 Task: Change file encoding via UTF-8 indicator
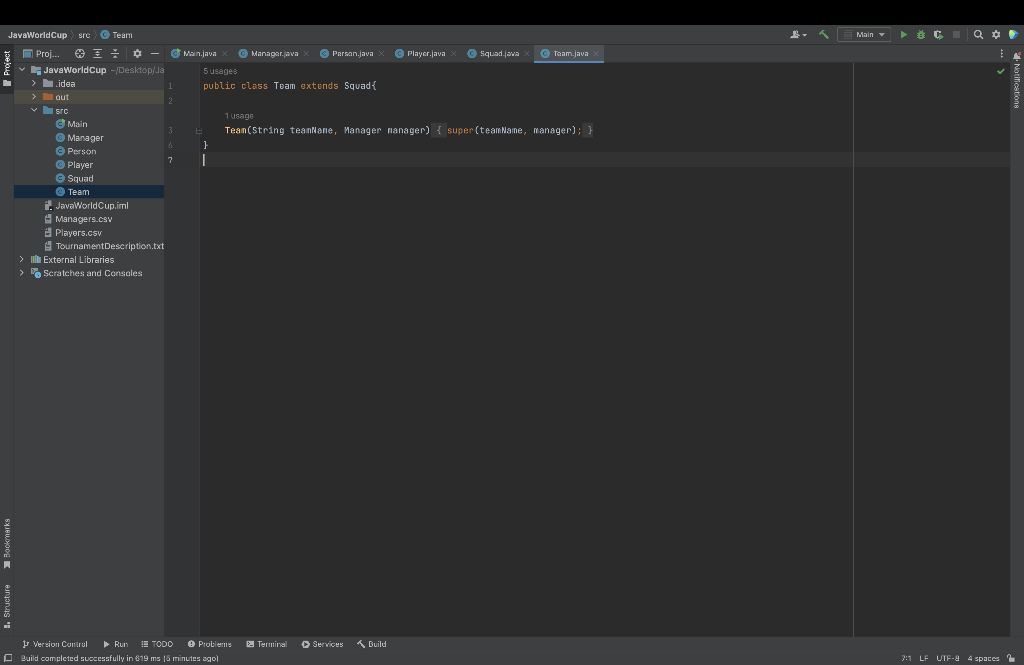[948, 658]
